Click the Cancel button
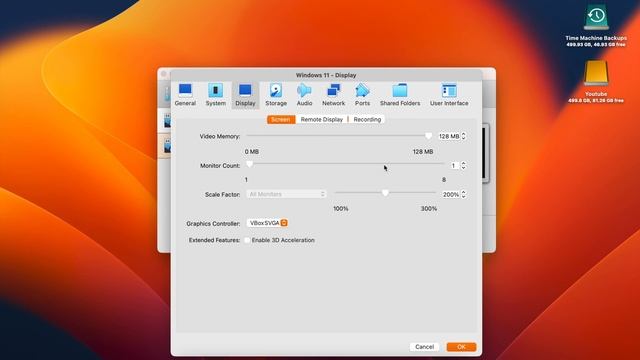The image size is (640, 360). (x=424, y=347)
